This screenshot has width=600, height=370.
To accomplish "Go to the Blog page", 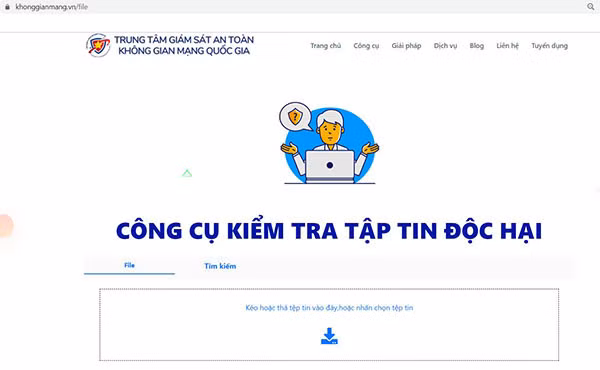I will [x=476, y=46].
